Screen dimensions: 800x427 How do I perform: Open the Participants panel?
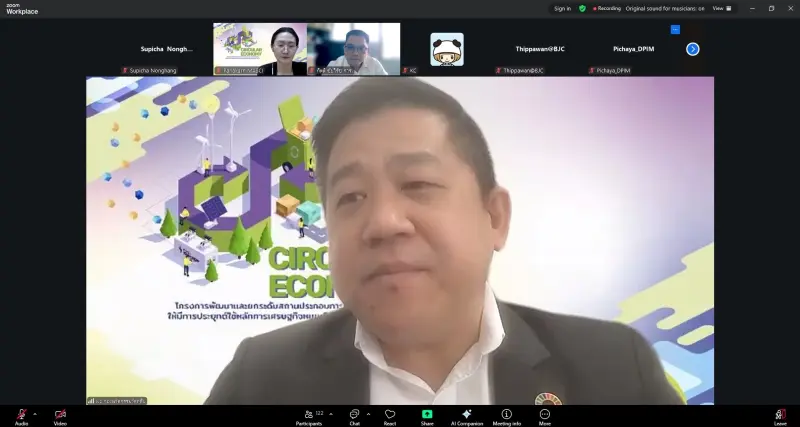pyautogui.click(x=309, y=416)
